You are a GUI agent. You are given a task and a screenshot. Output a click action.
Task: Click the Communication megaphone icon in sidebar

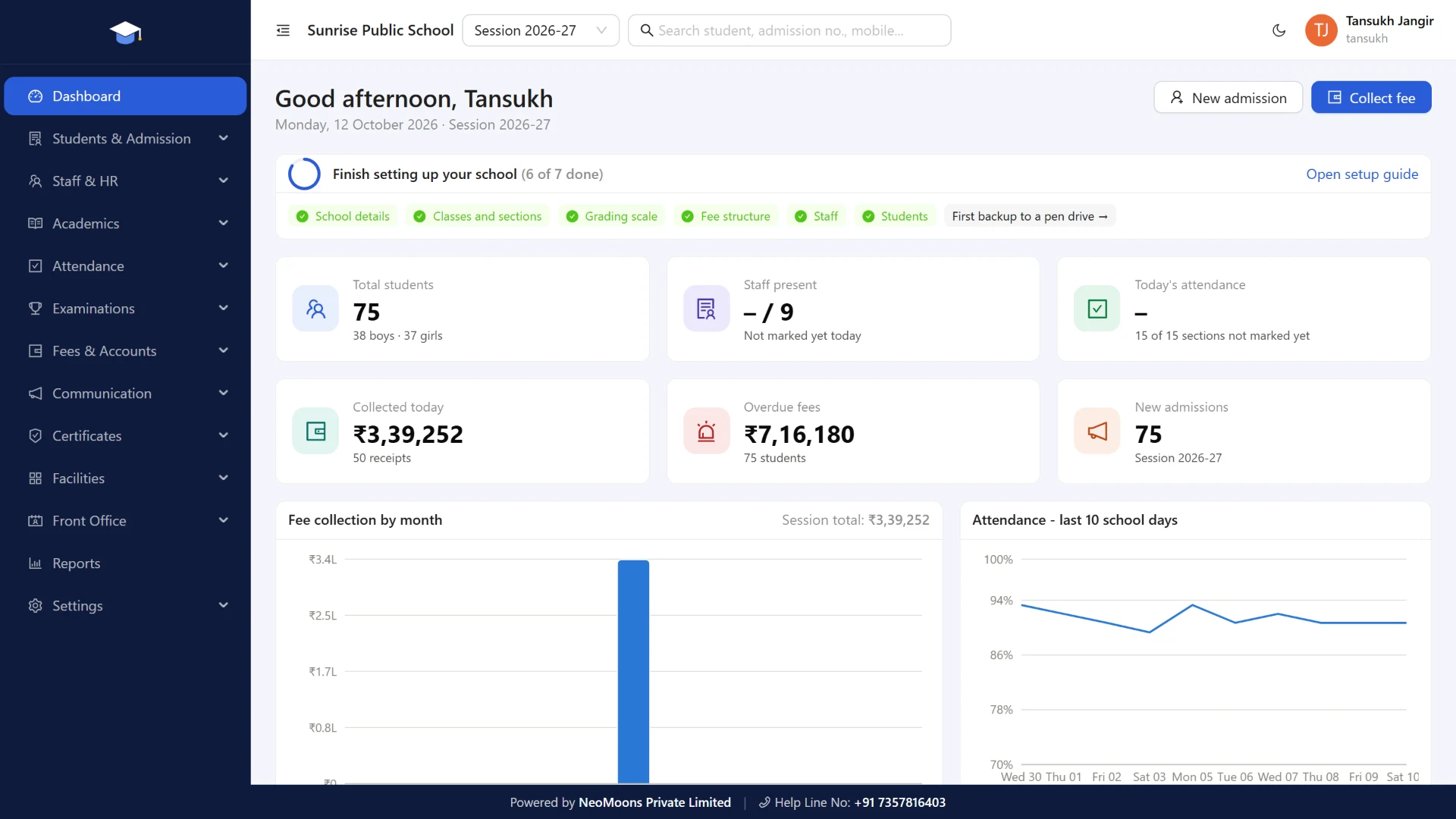pos(35,393)
